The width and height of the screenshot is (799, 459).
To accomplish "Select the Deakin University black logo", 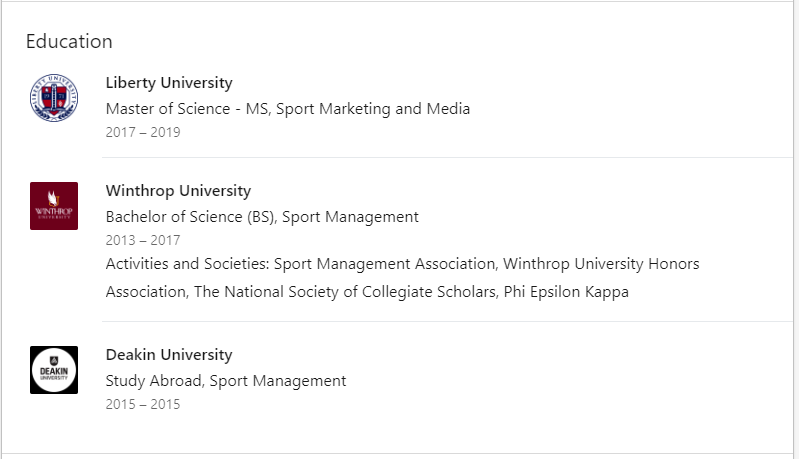I will pyautogui.click(x=54, y=370).
